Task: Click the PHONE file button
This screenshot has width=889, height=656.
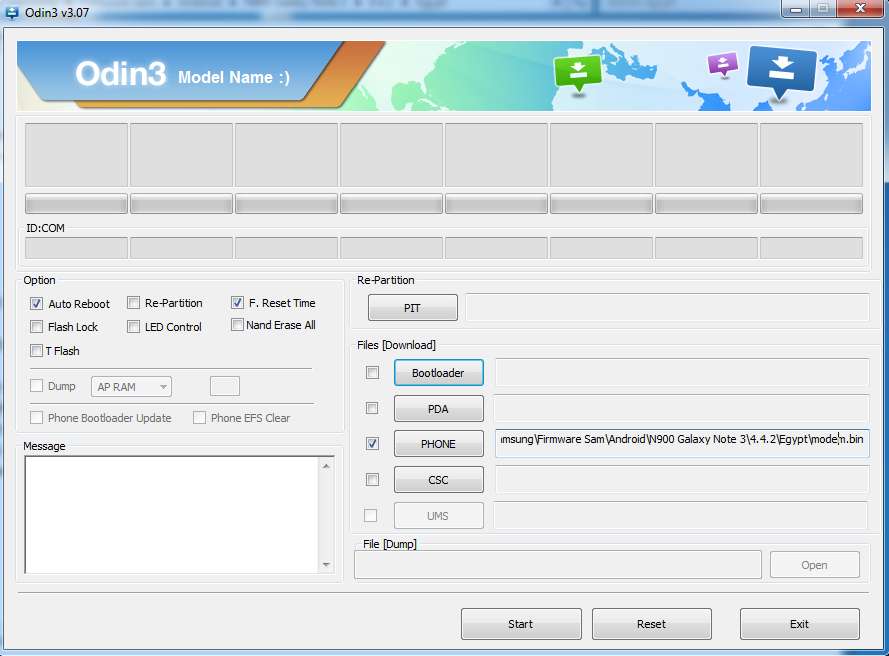Action: 439,444
